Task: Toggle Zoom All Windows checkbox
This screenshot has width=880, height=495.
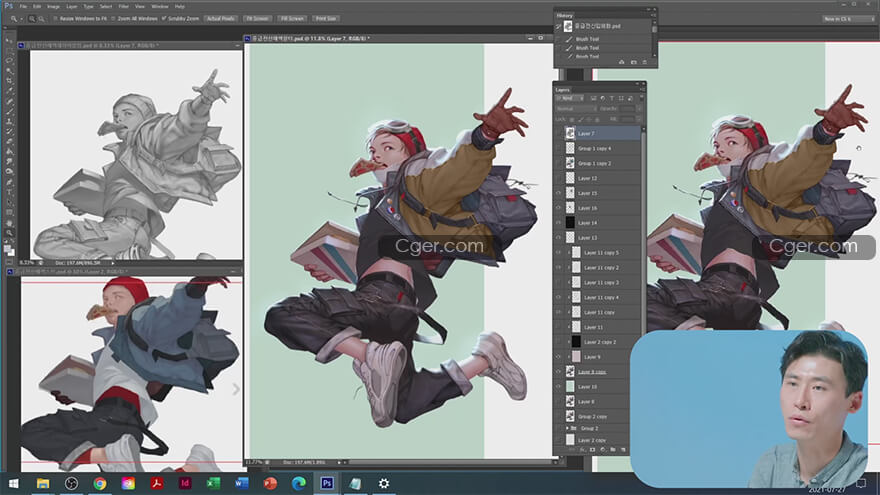Action: [113, 19]
